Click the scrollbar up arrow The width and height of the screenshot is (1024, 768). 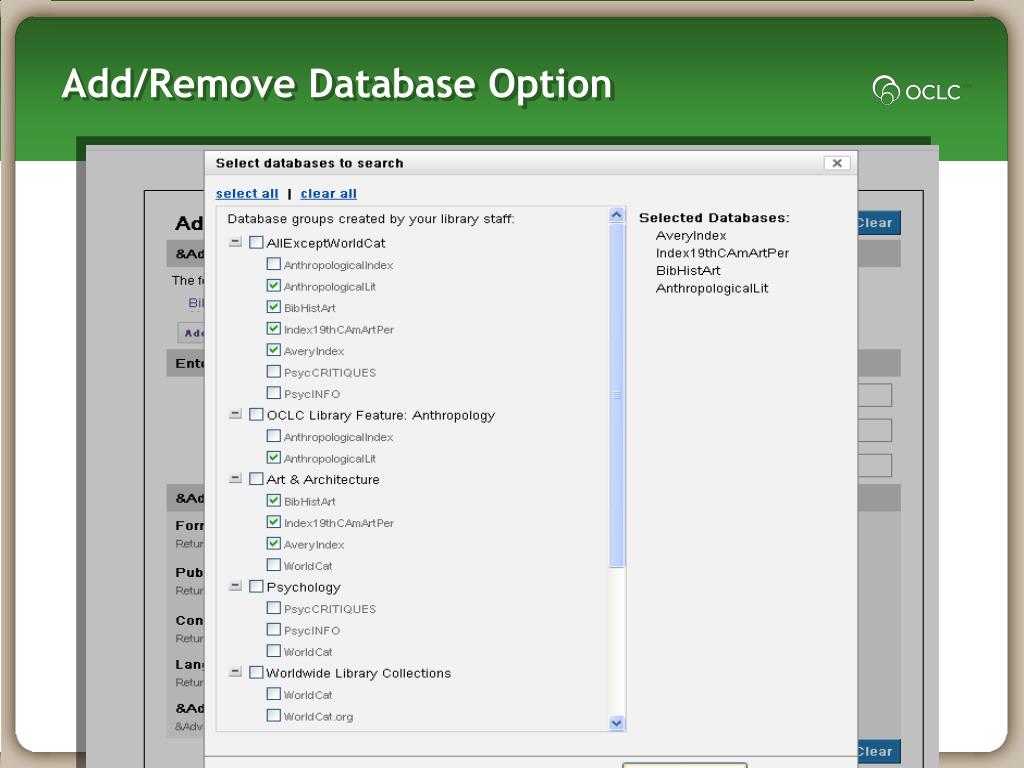[x=616, y=215]
